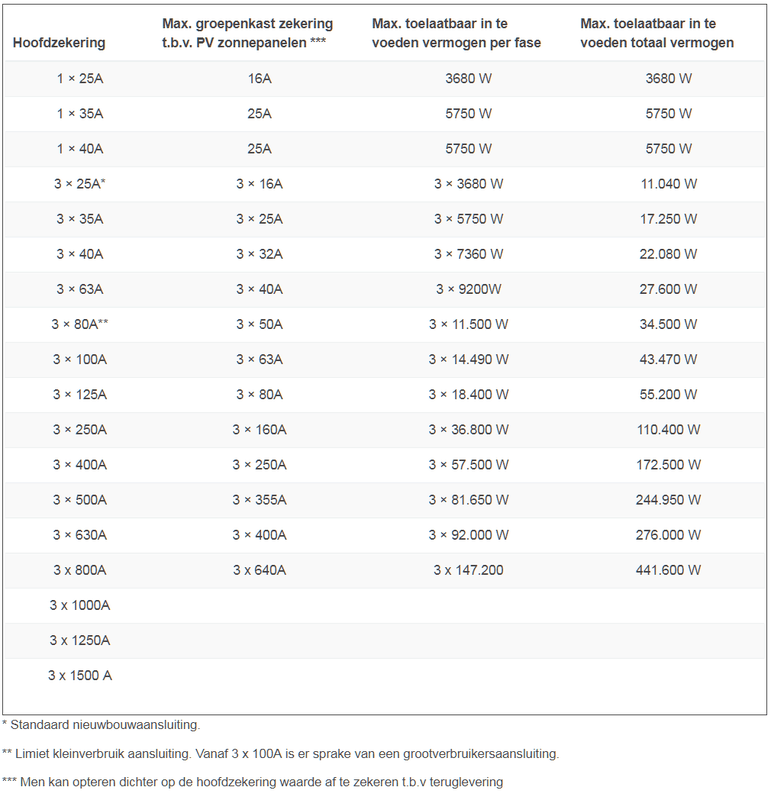Select the 11.040 W total power cell
The image size is (771, 800).
coord(670,184)
